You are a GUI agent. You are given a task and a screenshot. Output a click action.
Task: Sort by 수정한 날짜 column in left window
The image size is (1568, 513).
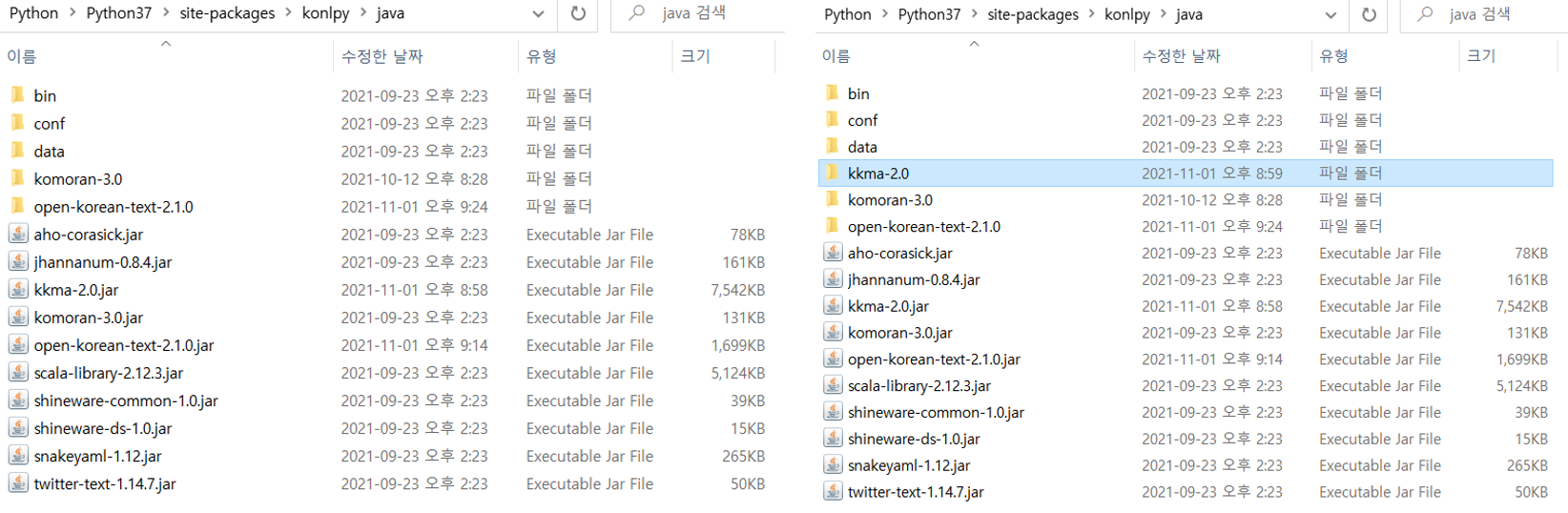pyautogui.click(x=382, y=57)
